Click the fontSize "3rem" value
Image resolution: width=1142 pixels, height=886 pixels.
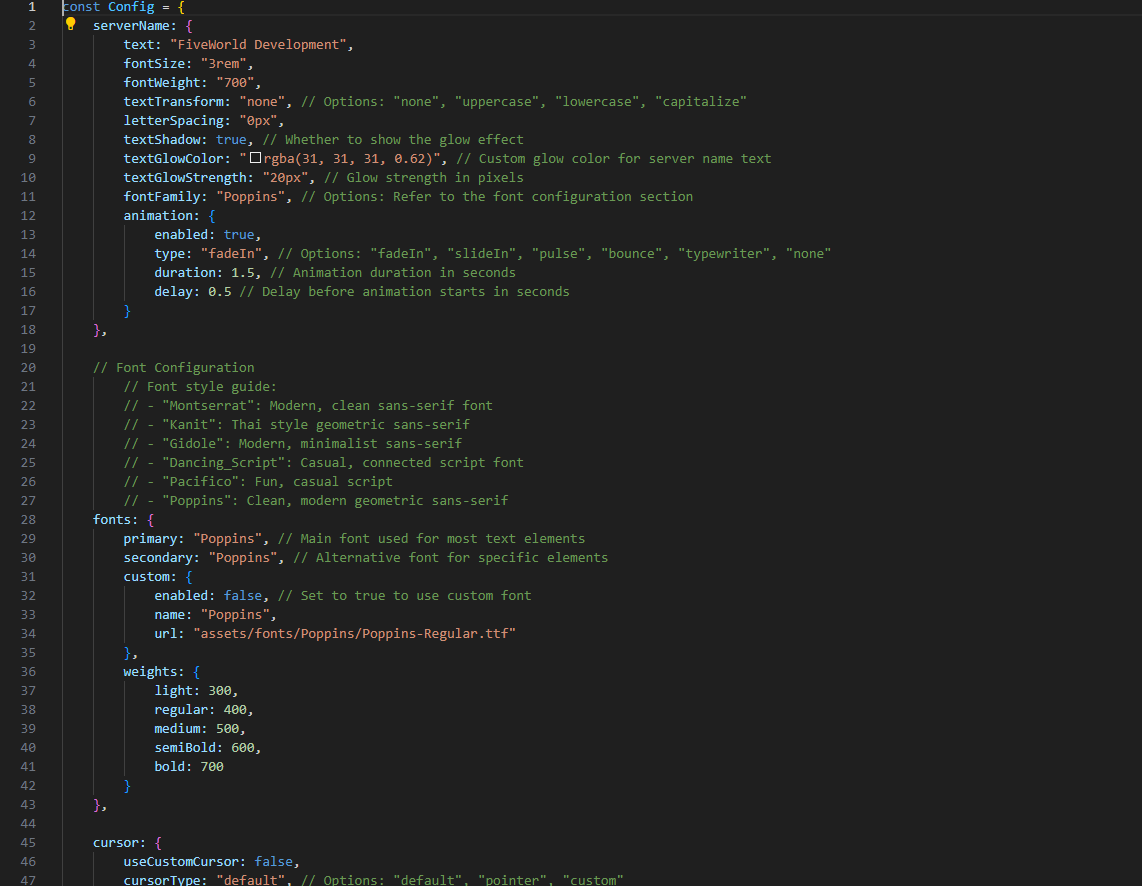pos(223,63)
